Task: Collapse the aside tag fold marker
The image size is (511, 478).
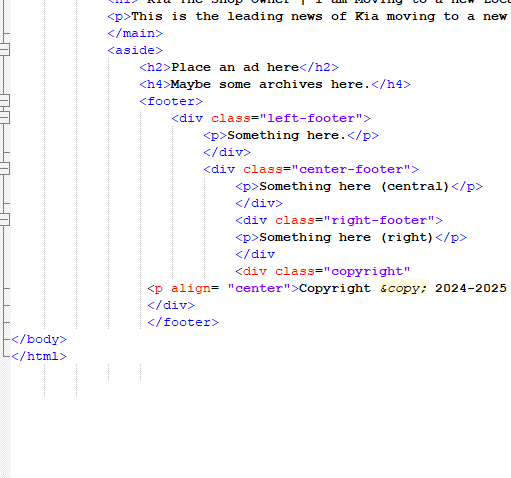Action: pos(4,50)
